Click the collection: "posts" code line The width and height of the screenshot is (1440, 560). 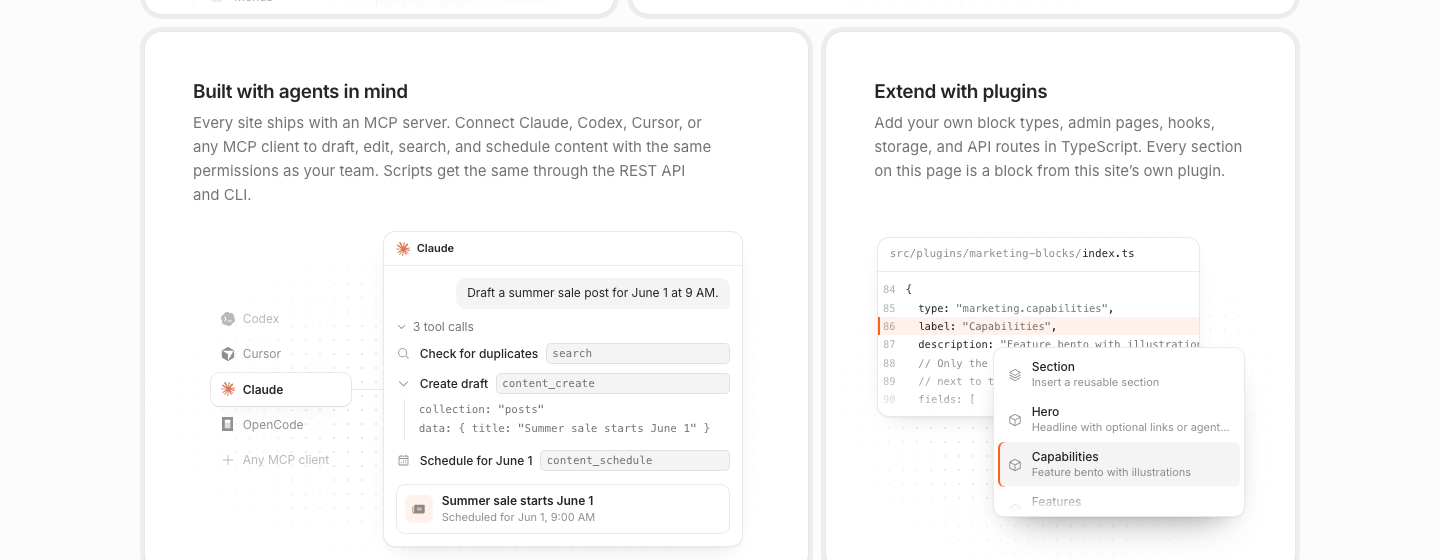click(482, 409)
